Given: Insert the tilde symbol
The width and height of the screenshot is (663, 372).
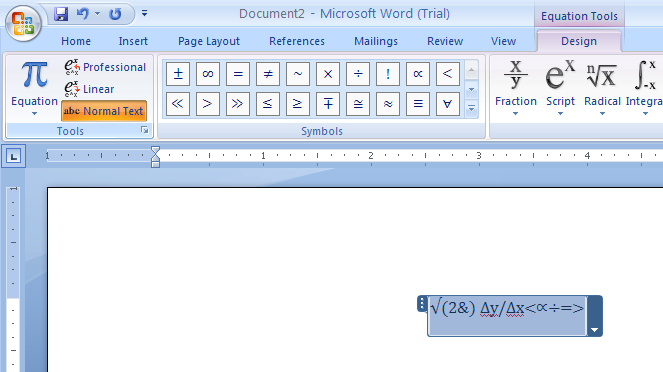Looking at the screenshot, I should pos(298,74).
